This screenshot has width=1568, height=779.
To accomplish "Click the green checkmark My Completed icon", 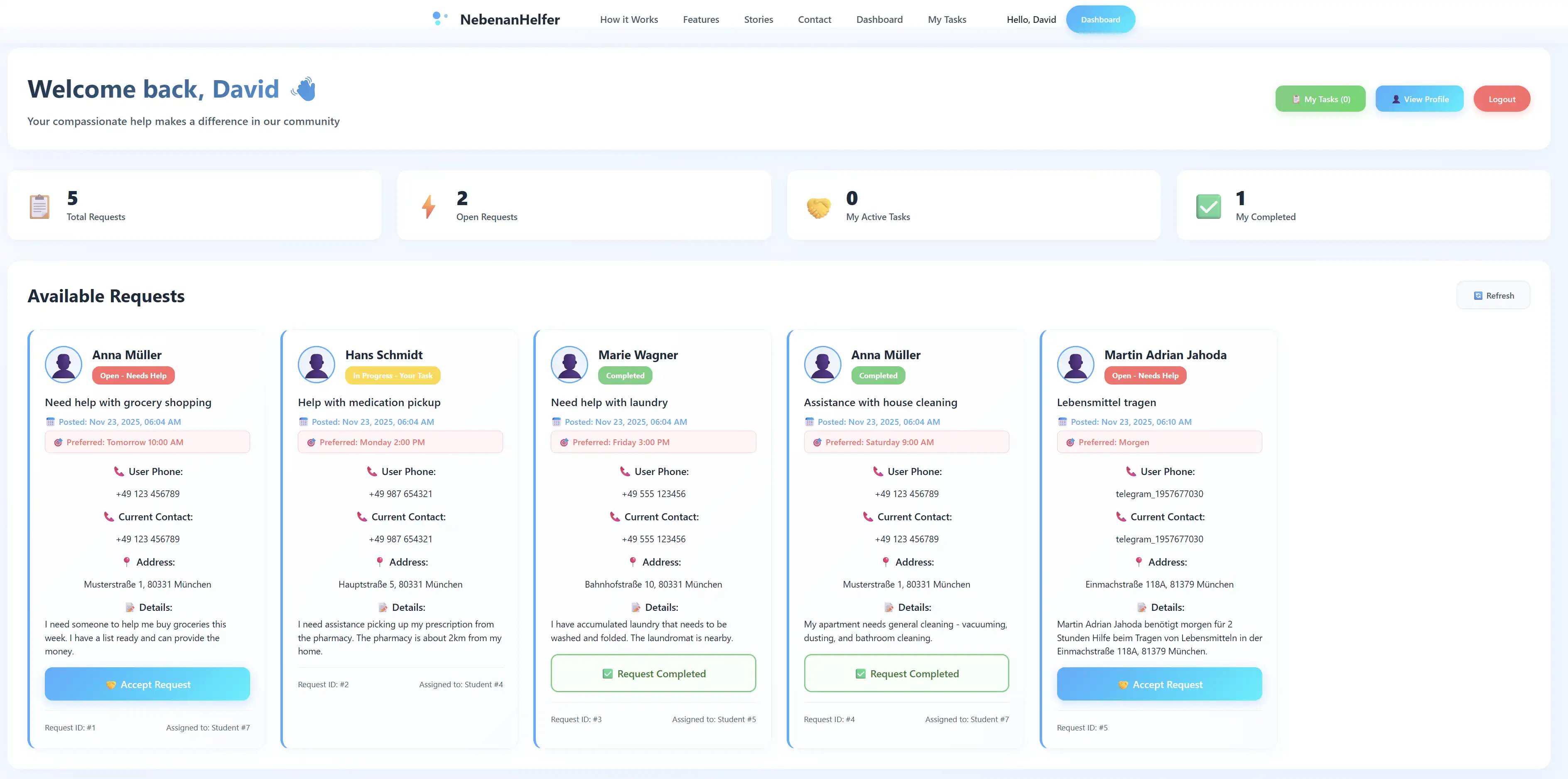I will [x=1207, y=207].
